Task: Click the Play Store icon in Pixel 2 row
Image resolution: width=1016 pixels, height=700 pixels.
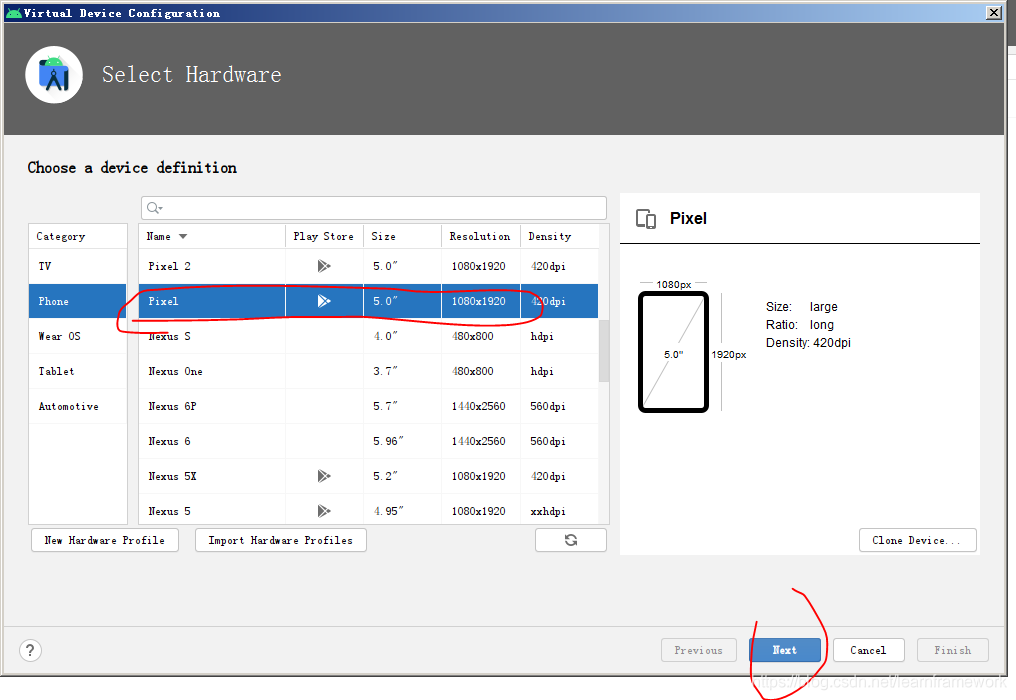Action: point(324,266)
